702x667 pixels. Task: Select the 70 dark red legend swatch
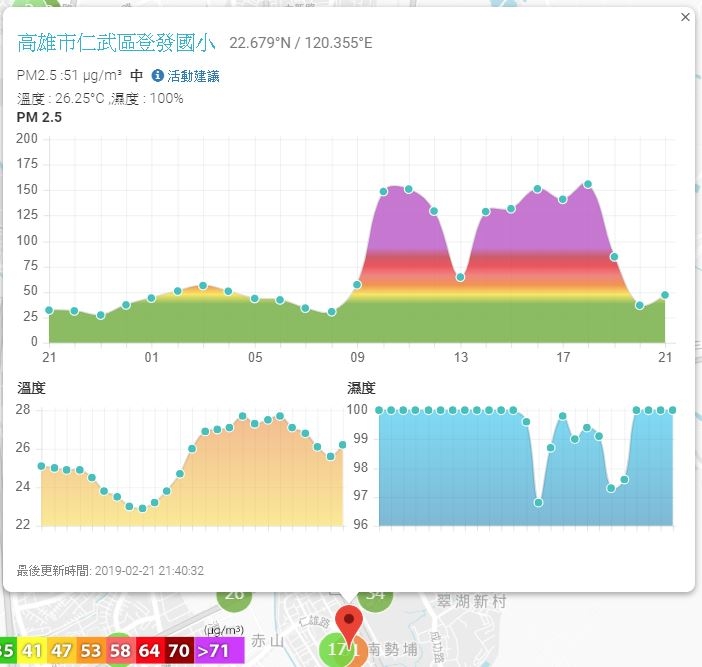pyautogui.click(x=180, y=650)
